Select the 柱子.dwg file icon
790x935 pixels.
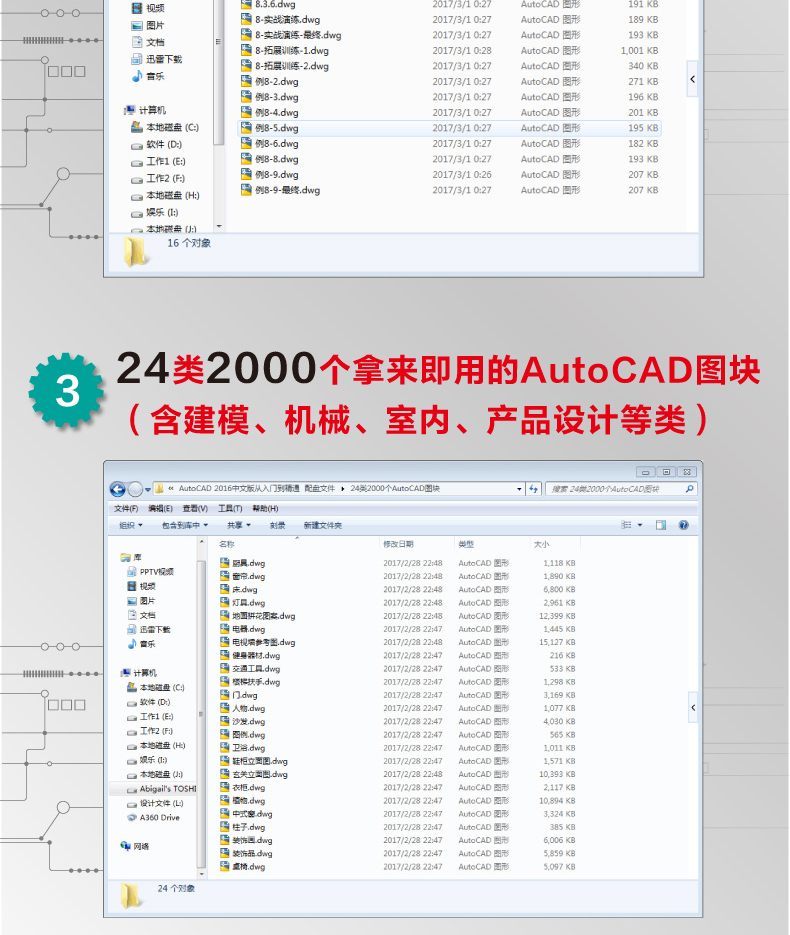tap(225, 827)
